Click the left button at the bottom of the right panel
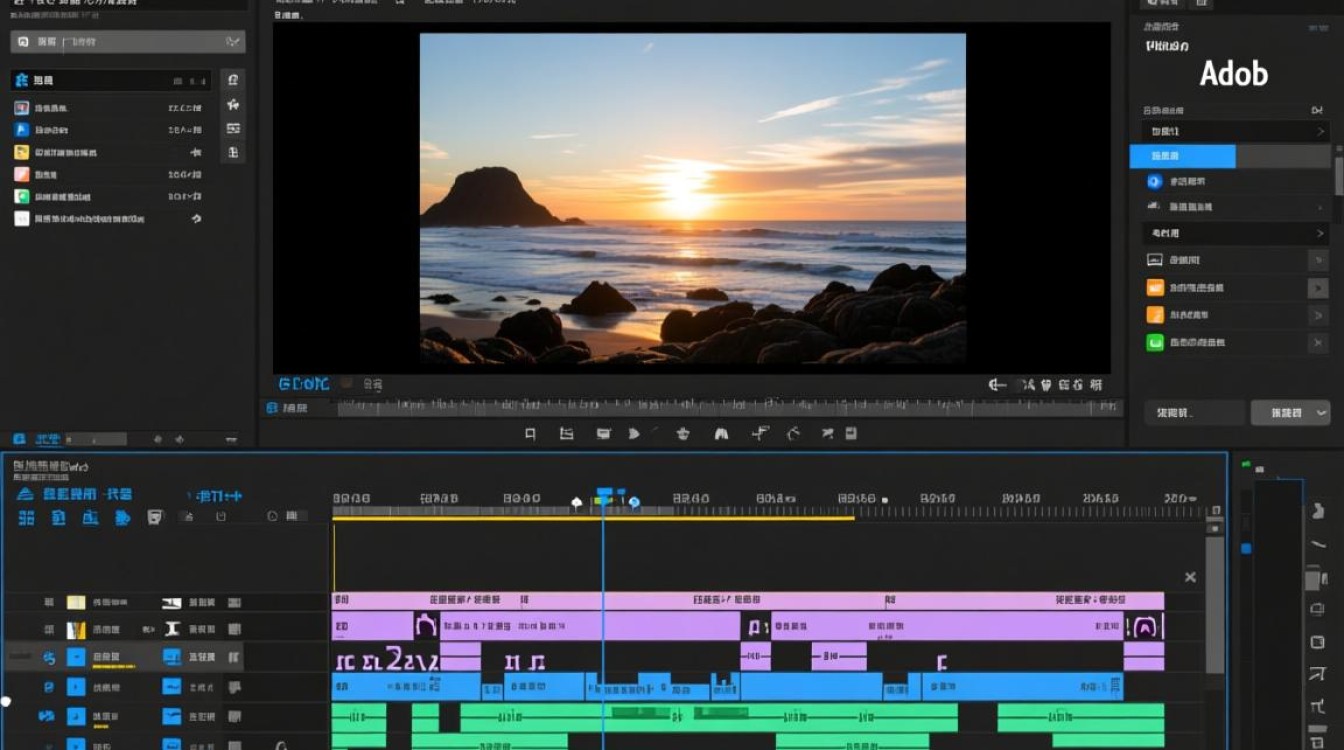Screen dimensions: 1344x750 tap(1194, 412)
